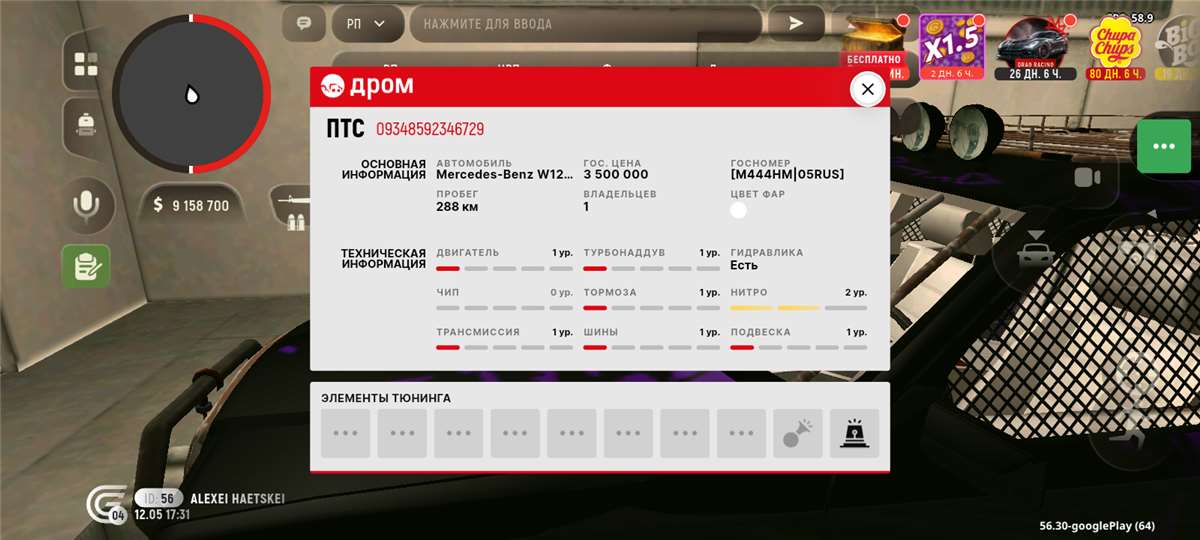Open the chat bubble icon
Screen dimensions: 1200x540
point(304,23)
